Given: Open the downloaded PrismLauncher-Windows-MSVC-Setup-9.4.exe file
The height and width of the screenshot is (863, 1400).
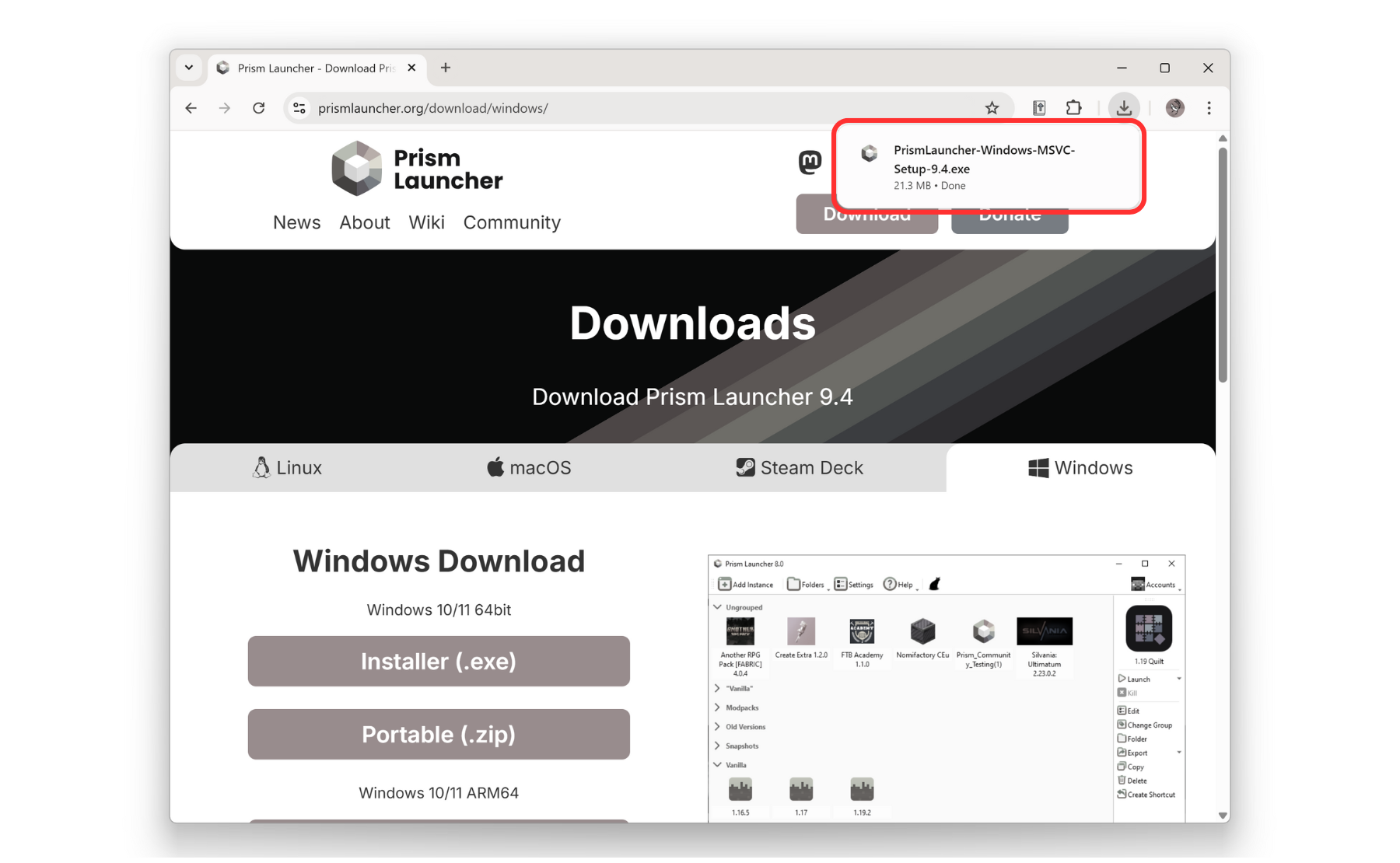Looking at the screenshot, I should click(x=988, y=166).
